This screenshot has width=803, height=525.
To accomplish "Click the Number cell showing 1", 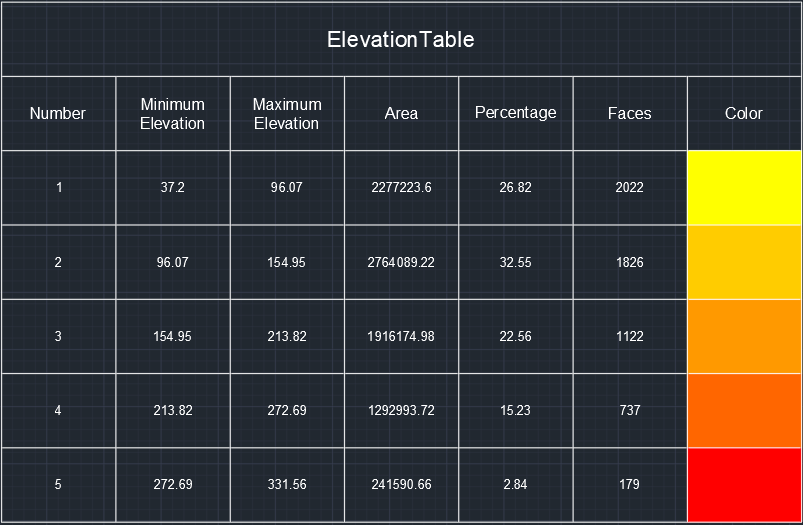I will pos(58,188).
